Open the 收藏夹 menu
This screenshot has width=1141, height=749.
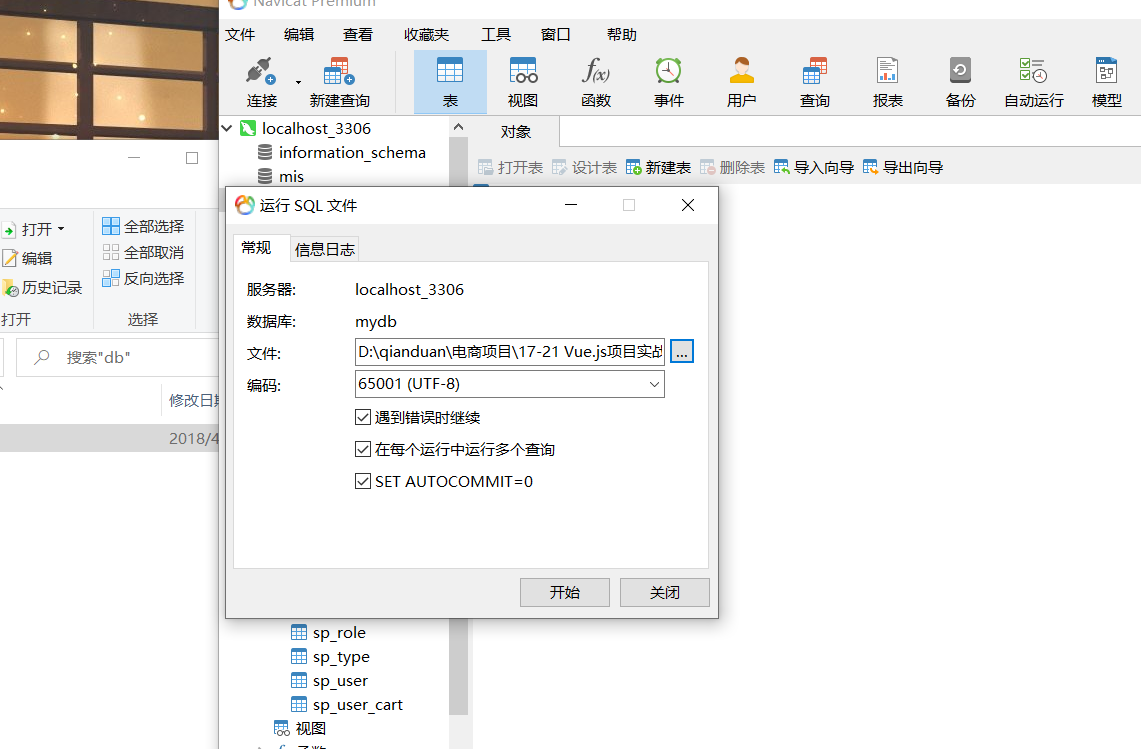click(x=426, y=34)
